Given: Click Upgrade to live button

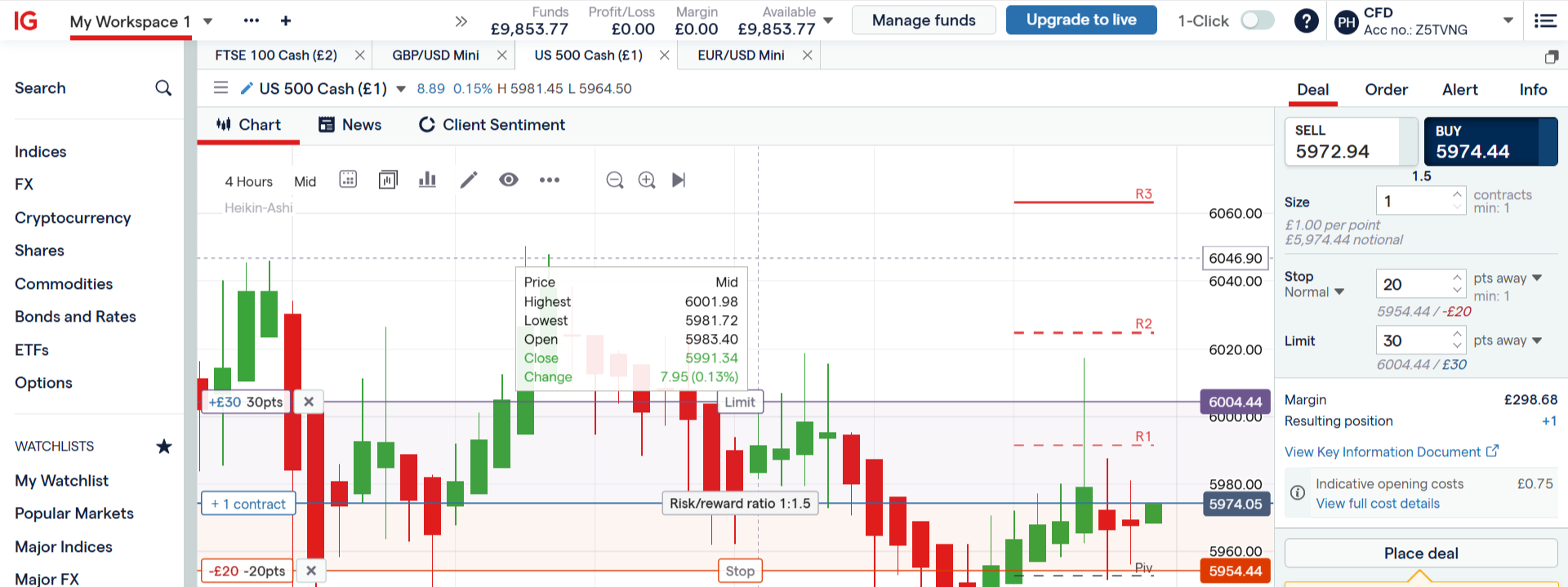Looking at the screenshot, I should pos(1081,20).
